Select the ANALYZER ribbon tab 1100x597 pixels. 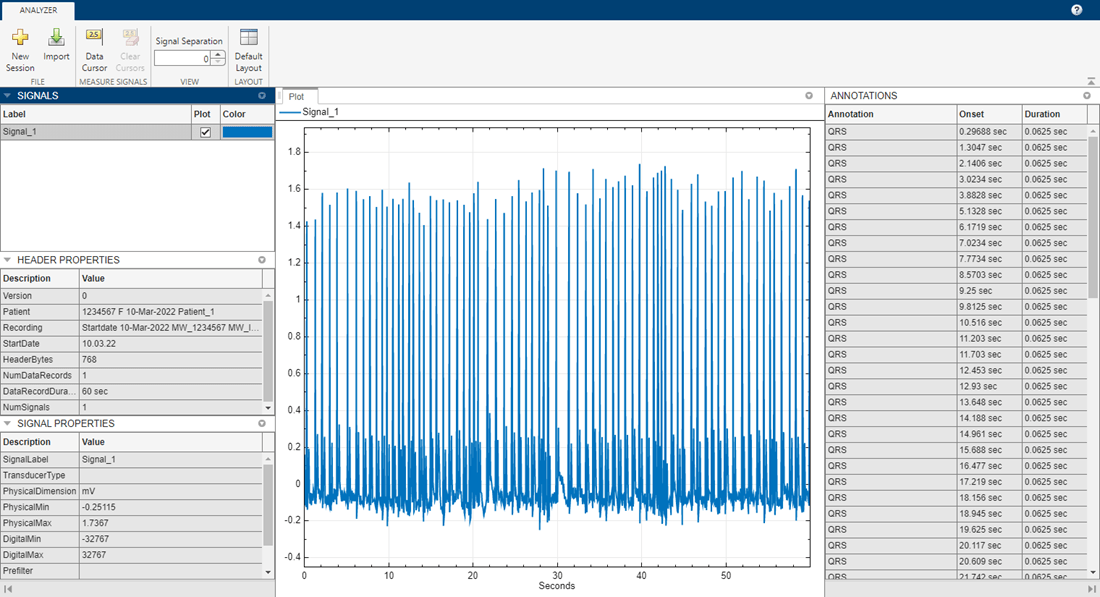(38, 10)
